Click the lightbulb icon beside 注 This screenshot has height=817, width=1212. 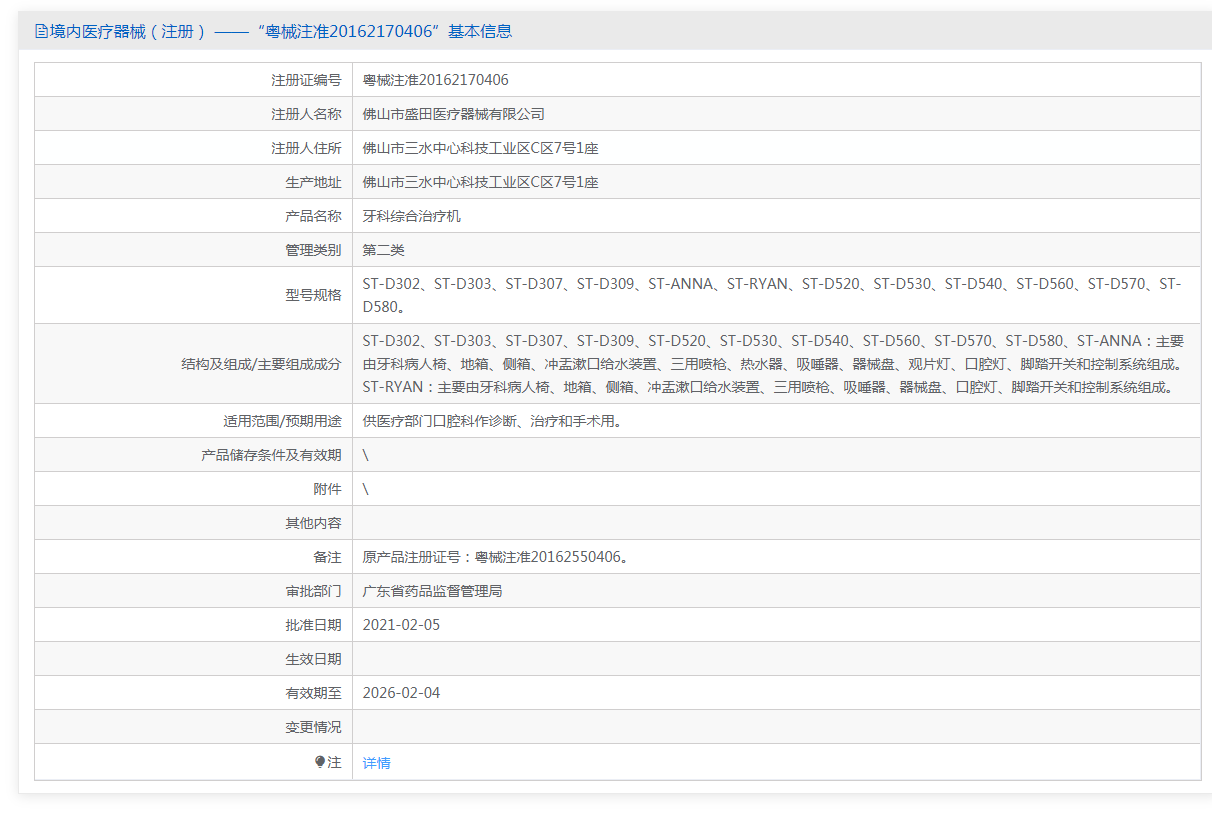[x=320, y=762]
